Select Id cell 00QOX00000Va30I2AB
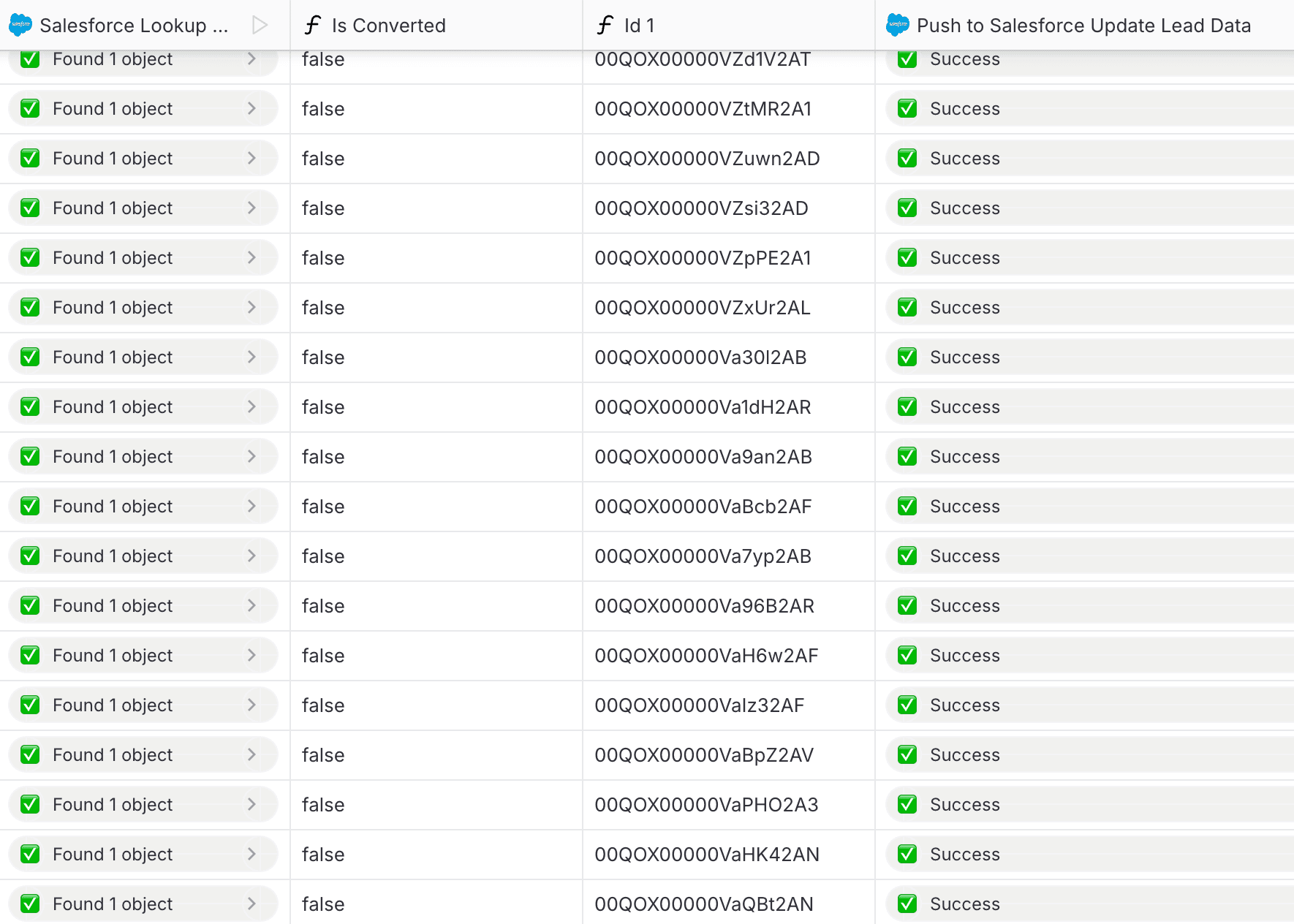Viewport: 1294px width, 924px height. click(x=729, y=357)
